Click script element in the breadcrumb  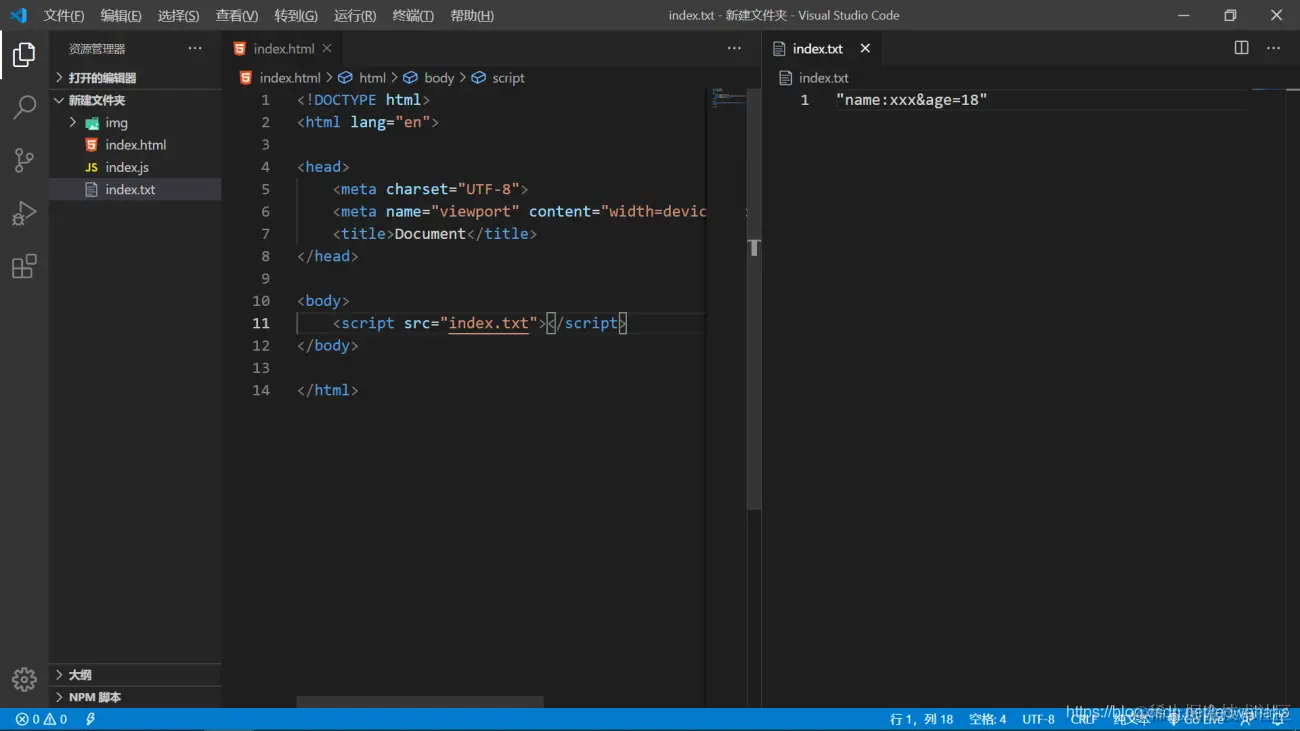pos(498,77)
